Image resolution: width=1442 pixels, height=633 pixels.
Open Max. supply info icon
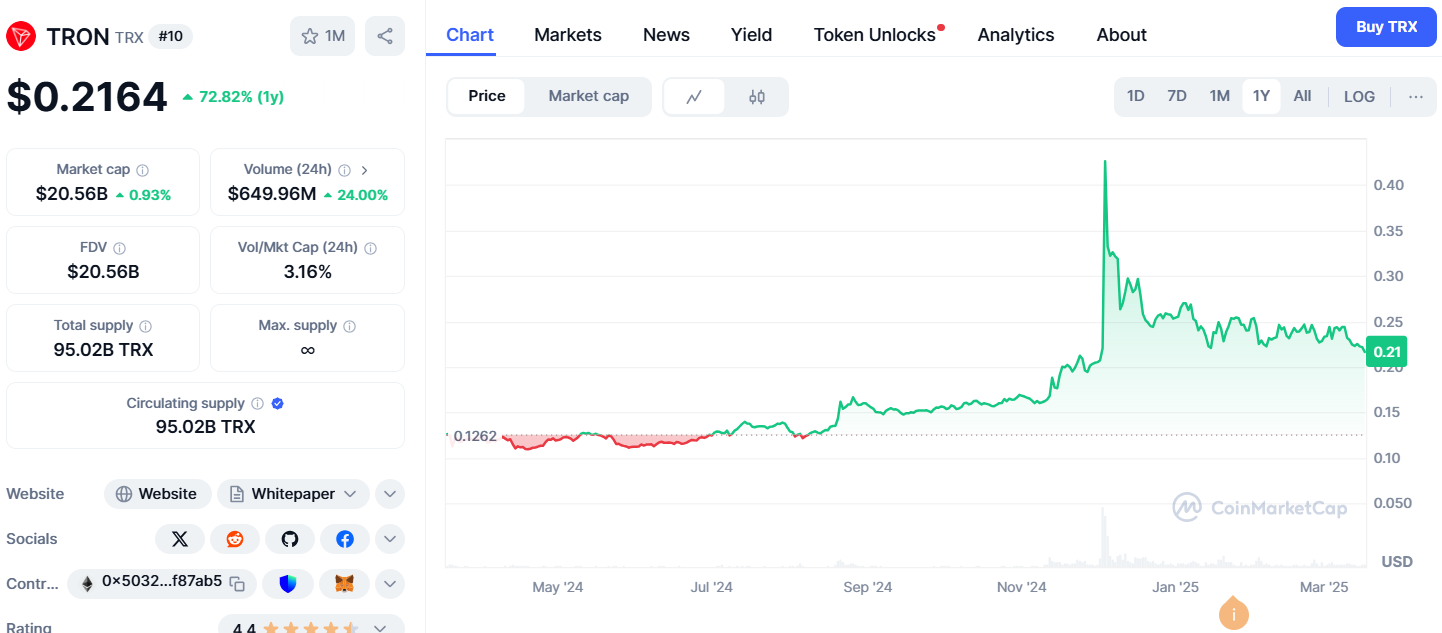pyautogui.click(x=349, y=326)
